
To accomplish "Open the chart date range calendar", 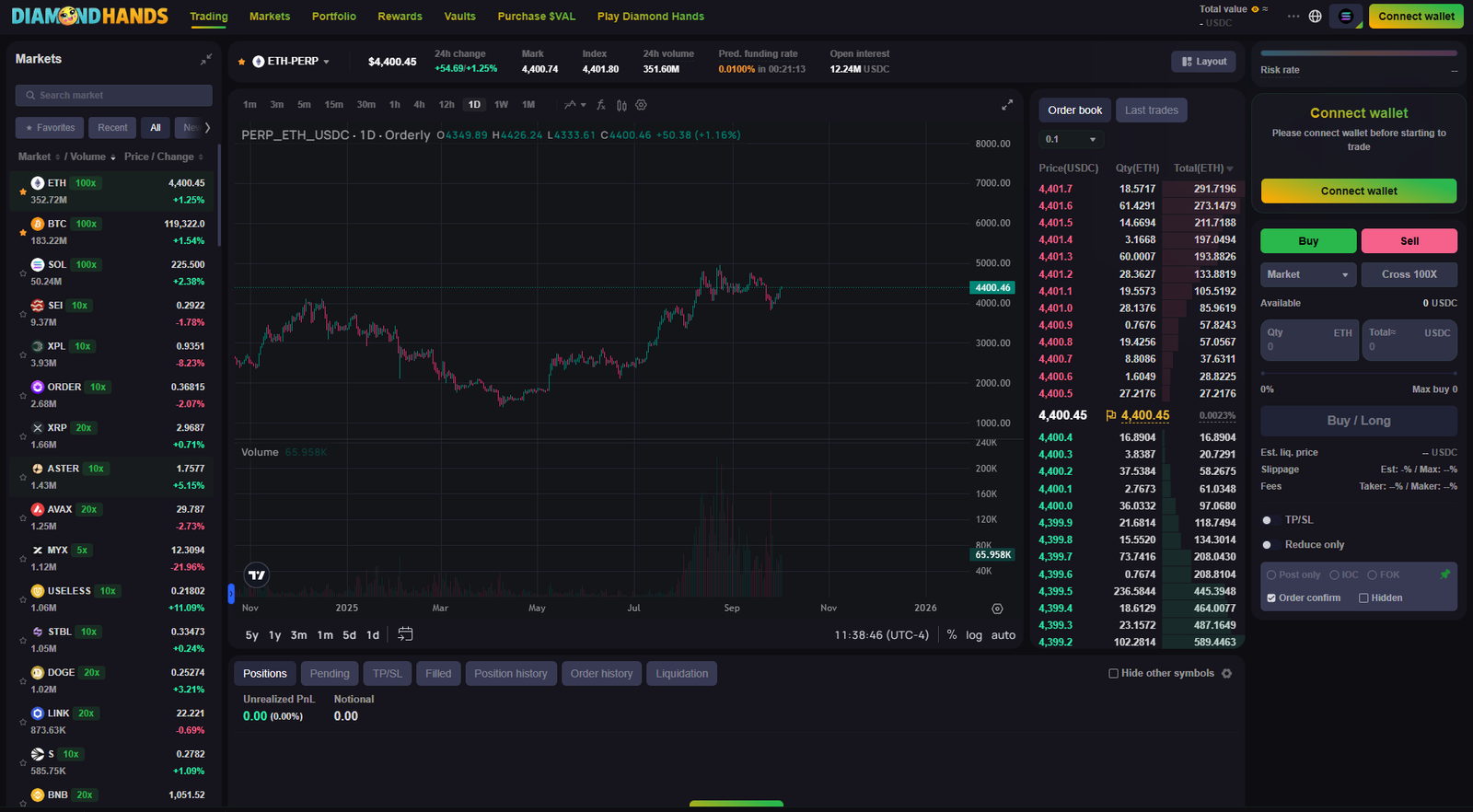I will tap(405, 634).
